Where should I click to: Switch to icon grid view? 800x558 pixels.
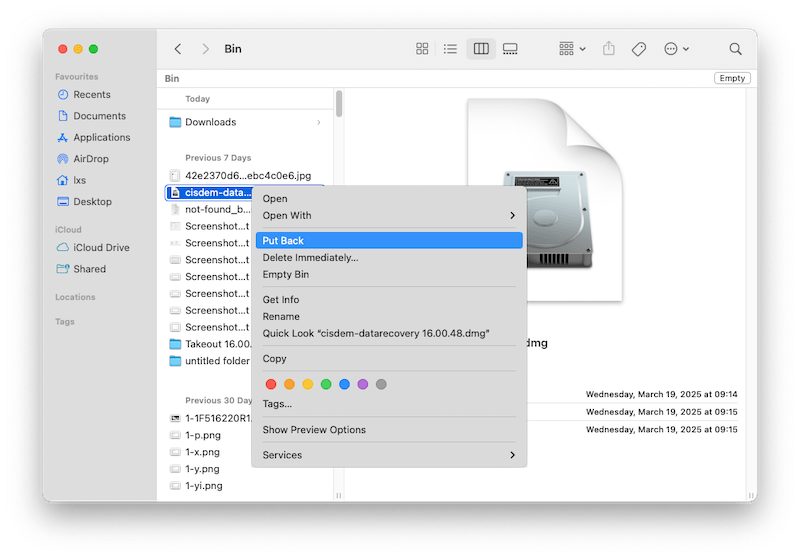click(x=422, y=49)
